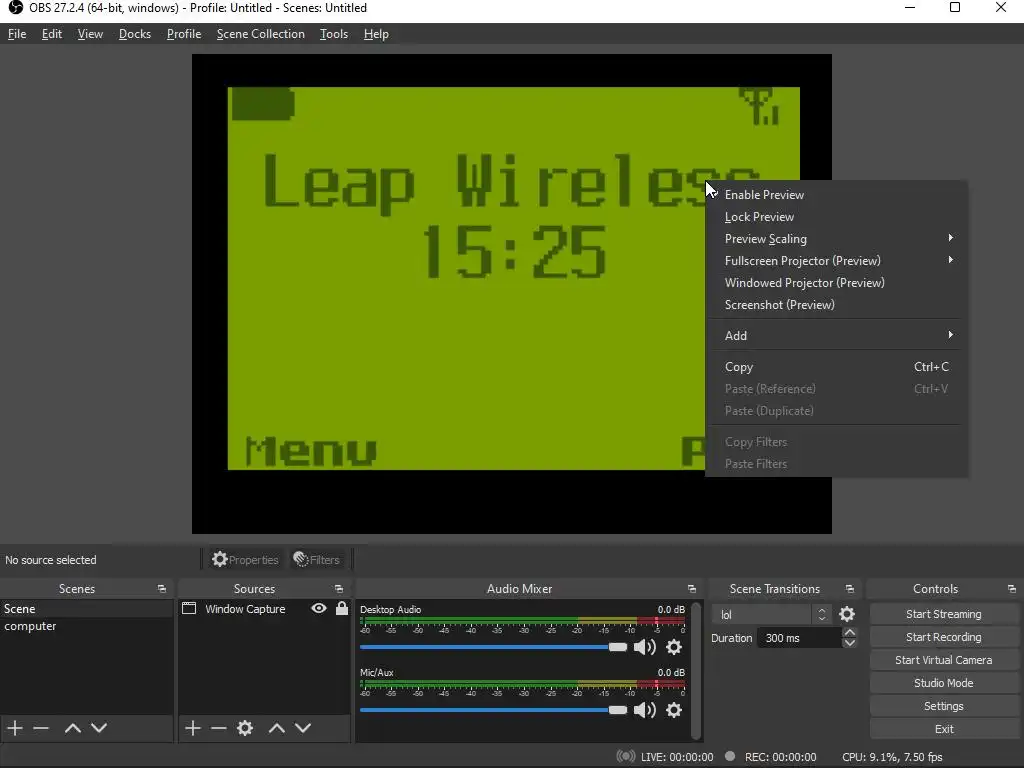The image size is (1024, 768).
Task: Toggle lock on Window Capture source
Action: (342, 609)
